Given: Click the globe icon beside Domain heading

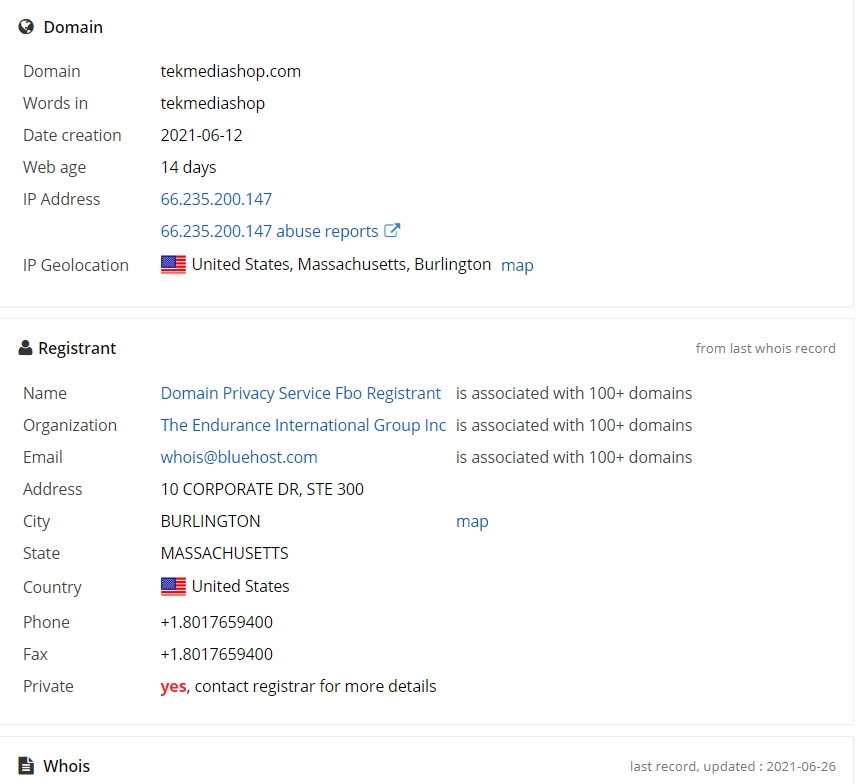Looking at the screenshot, I should coord(26,27).
